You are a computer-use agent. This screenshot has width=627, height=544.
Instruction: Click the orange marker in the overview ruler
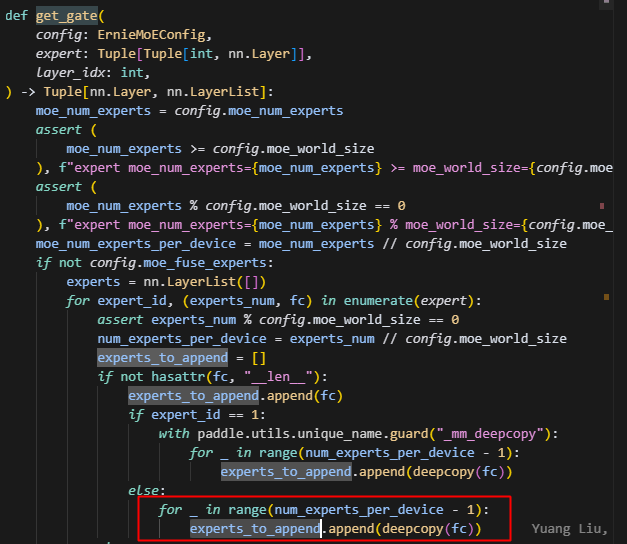click(x=606, y=297)
